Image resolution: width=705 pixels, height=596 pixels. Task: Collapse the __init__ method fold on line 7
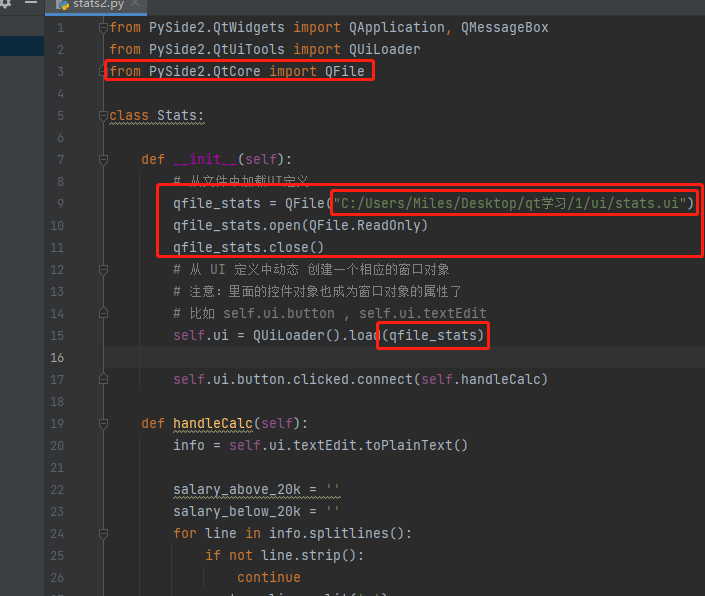click(x=103, y=160)
